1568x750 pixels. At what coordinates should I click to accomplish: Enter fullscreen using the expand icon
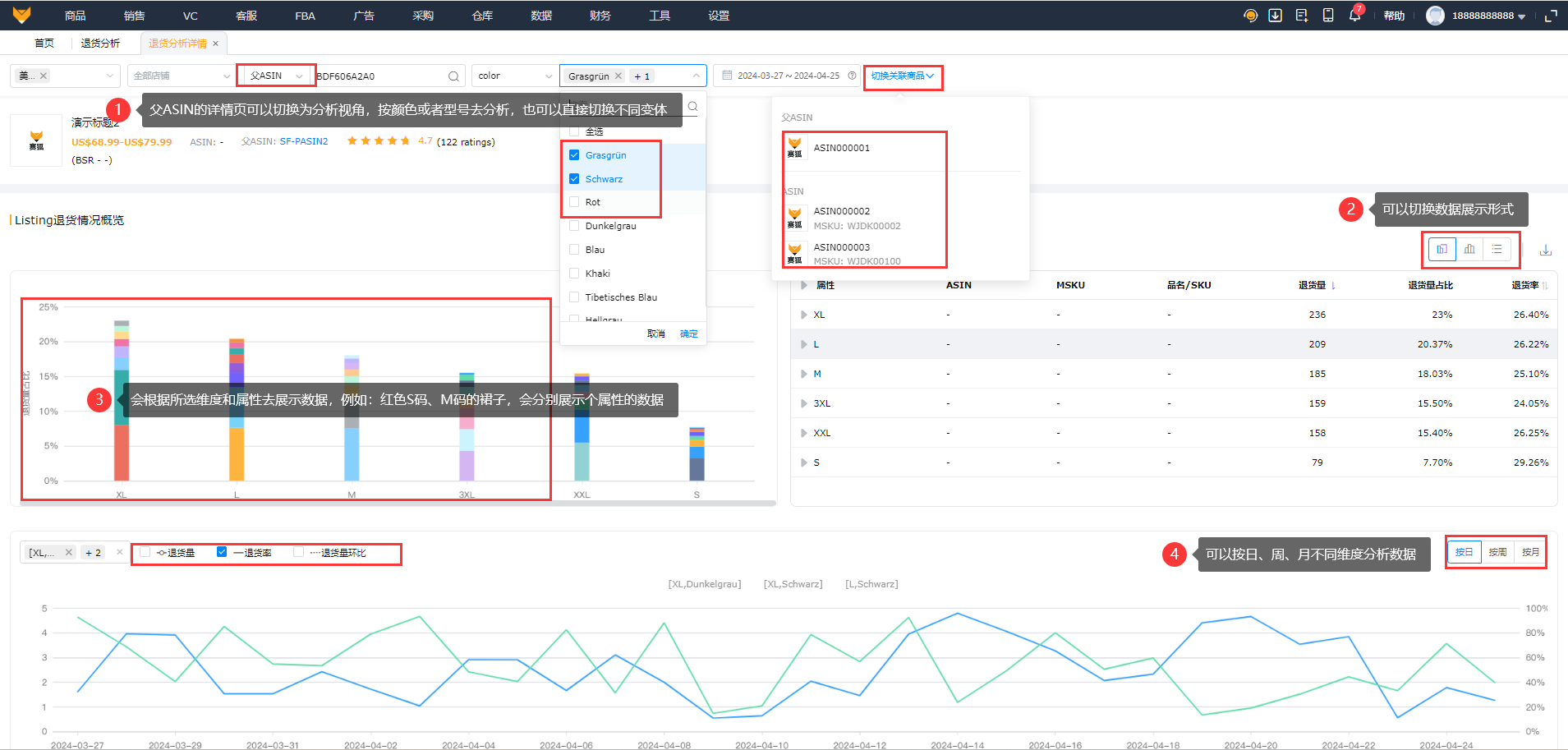click(x=1551, y=16)
